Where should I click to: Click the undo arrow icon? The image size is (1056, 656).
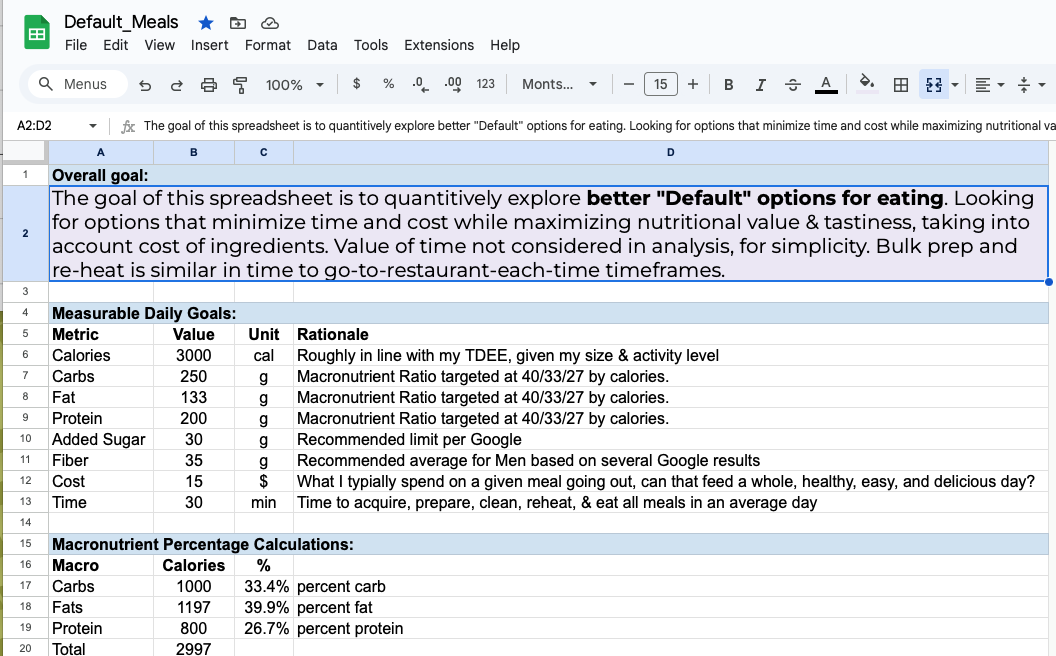145,85
